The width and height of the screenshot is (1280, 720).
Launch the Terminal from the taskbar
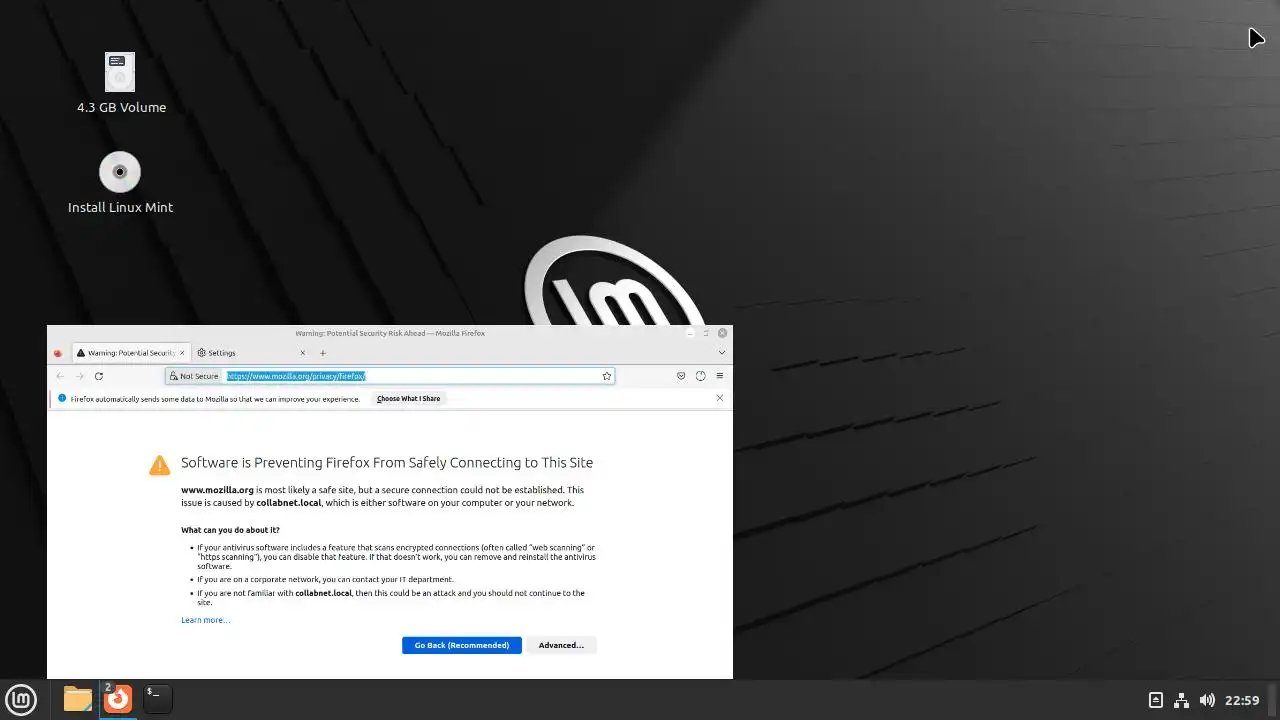click(158, 699)
